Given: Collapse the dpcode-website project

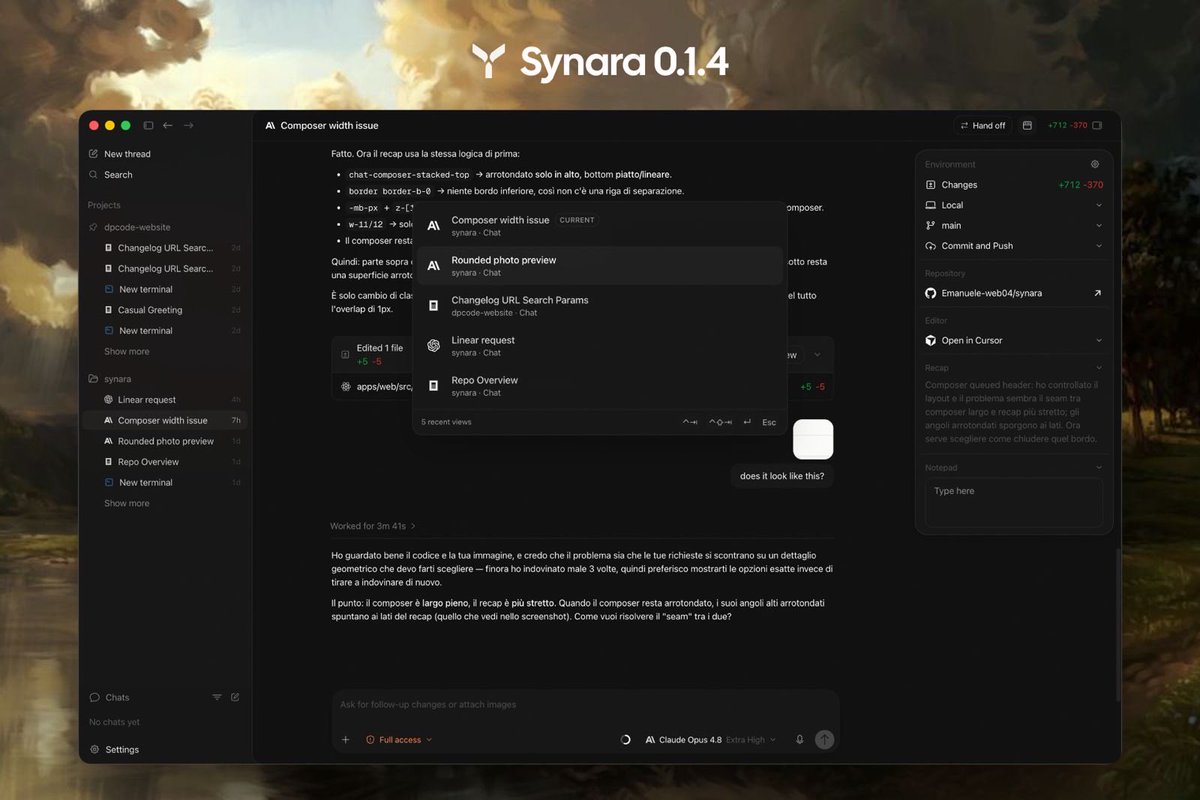Looking at the screenshot, I should (137, 227).
